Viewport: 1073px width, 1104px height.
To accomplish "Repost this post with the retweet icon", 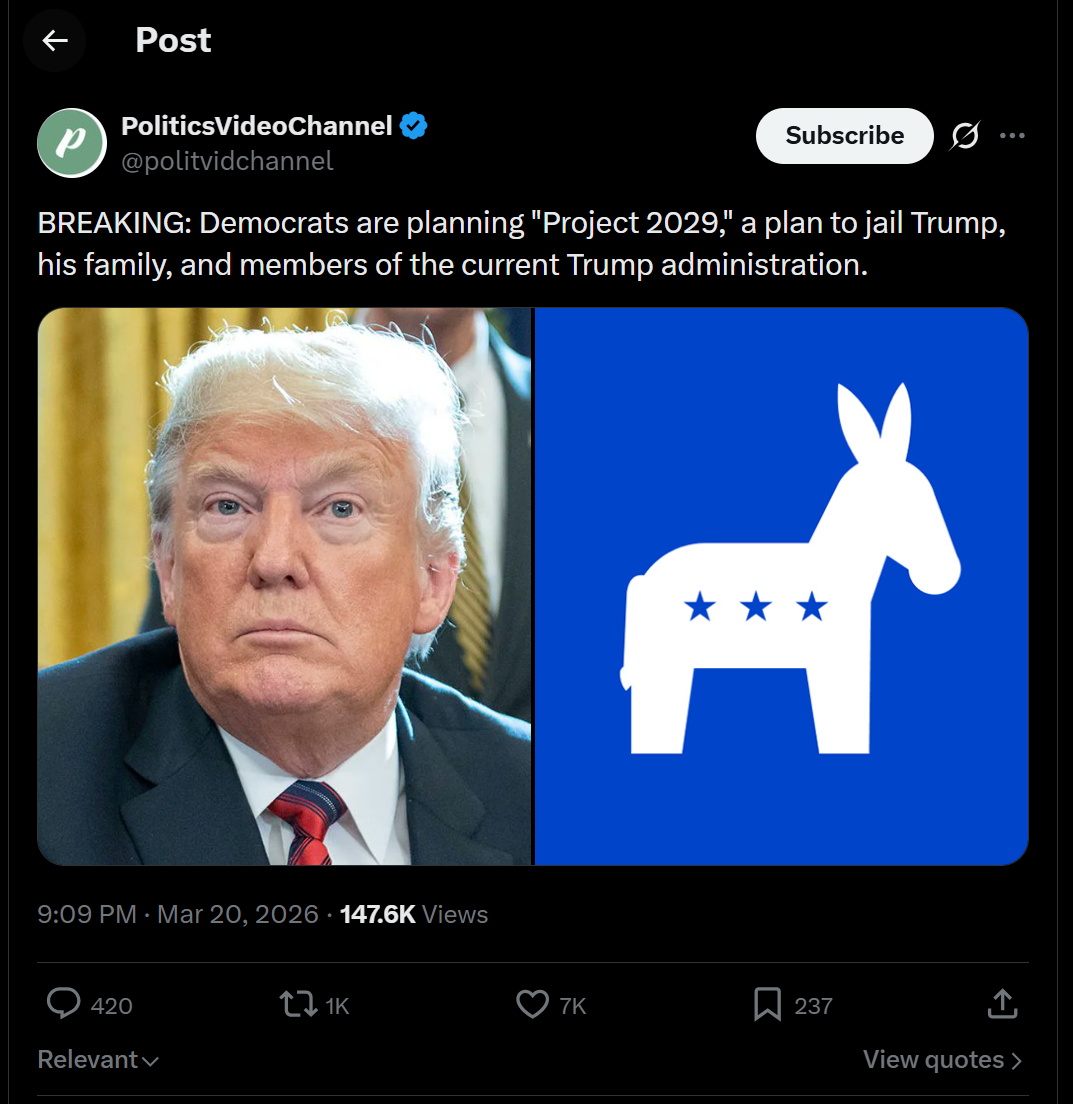I will [297, 1004].
